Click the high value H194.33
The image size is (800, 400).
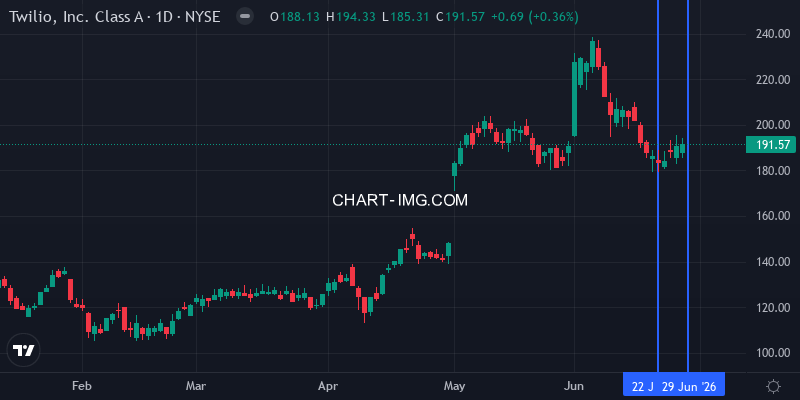(351, 17)
